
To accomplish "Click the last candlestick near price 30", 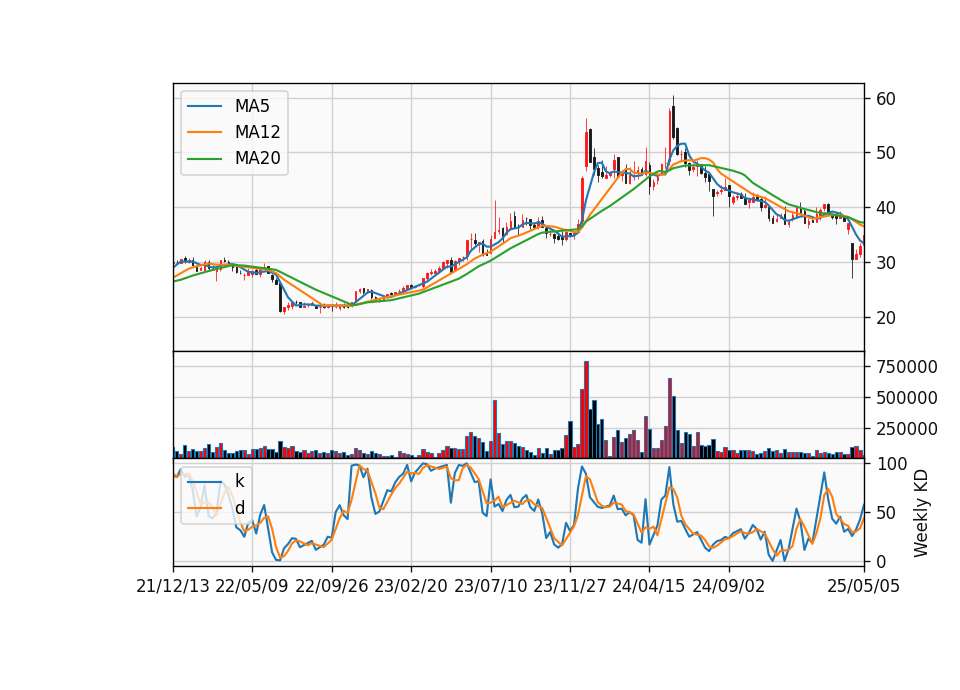I will click(861, 250).
